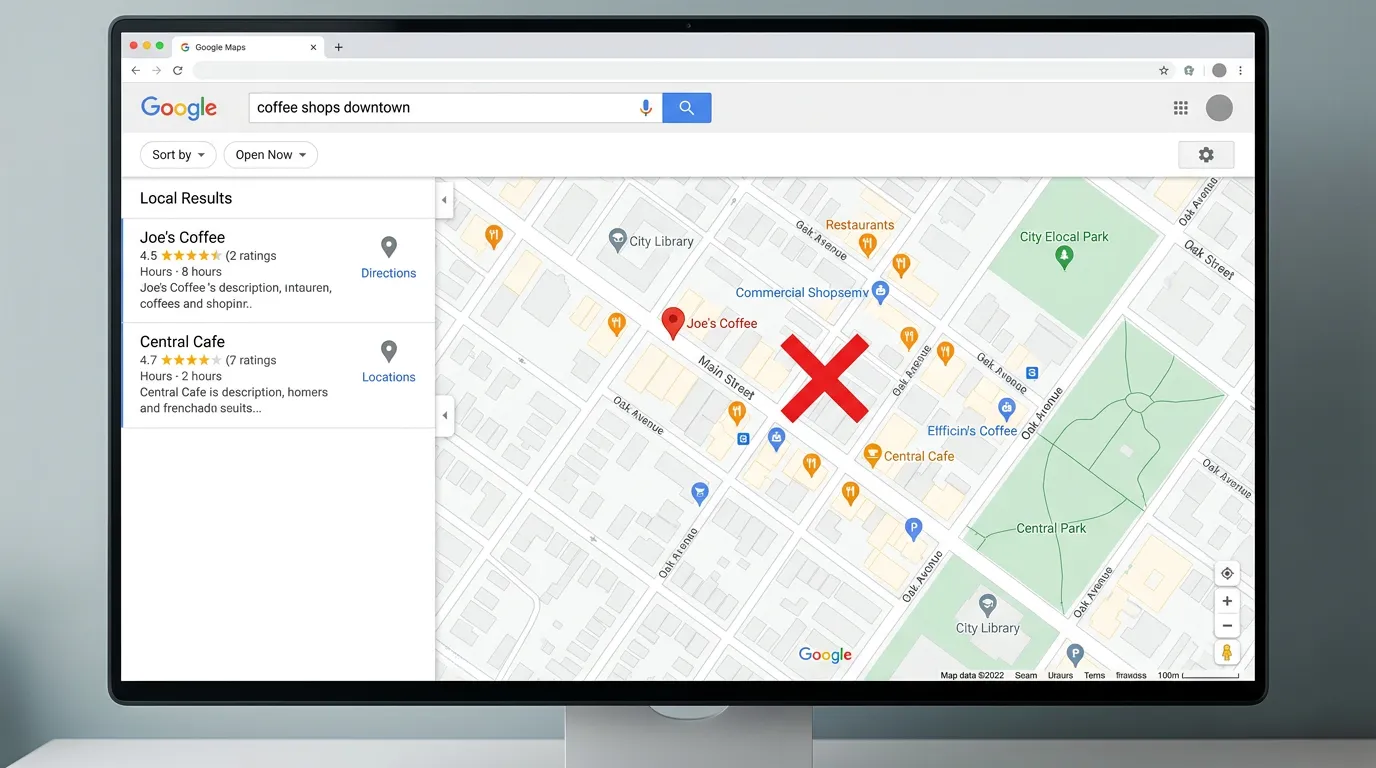Viewport: 1376px width, 768px height.
Task: Click the Main Street label on the map
Action: click(727, 377)
